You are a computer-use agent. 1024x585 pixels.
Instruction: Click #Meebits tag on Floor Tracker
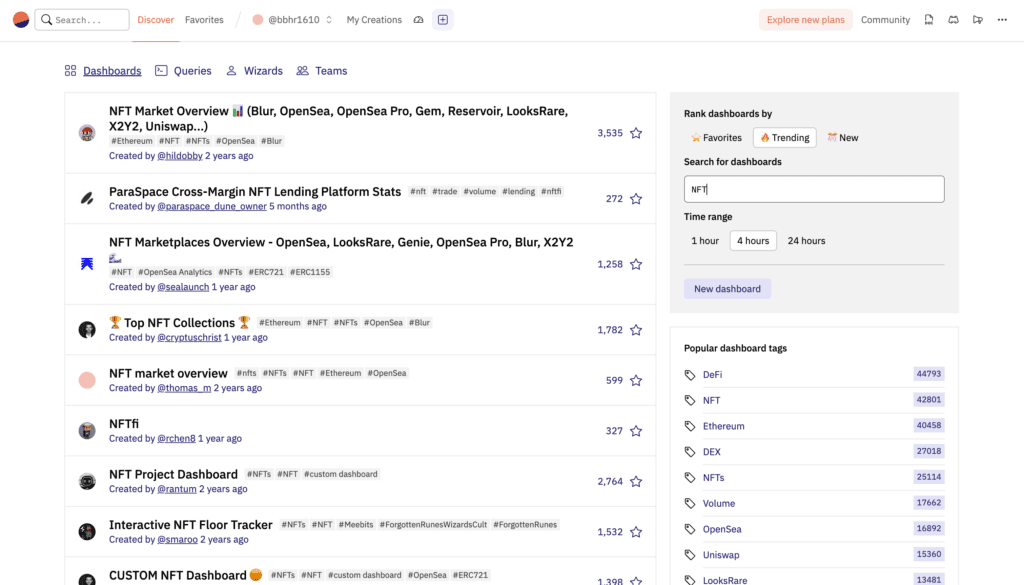coord(356,525)
